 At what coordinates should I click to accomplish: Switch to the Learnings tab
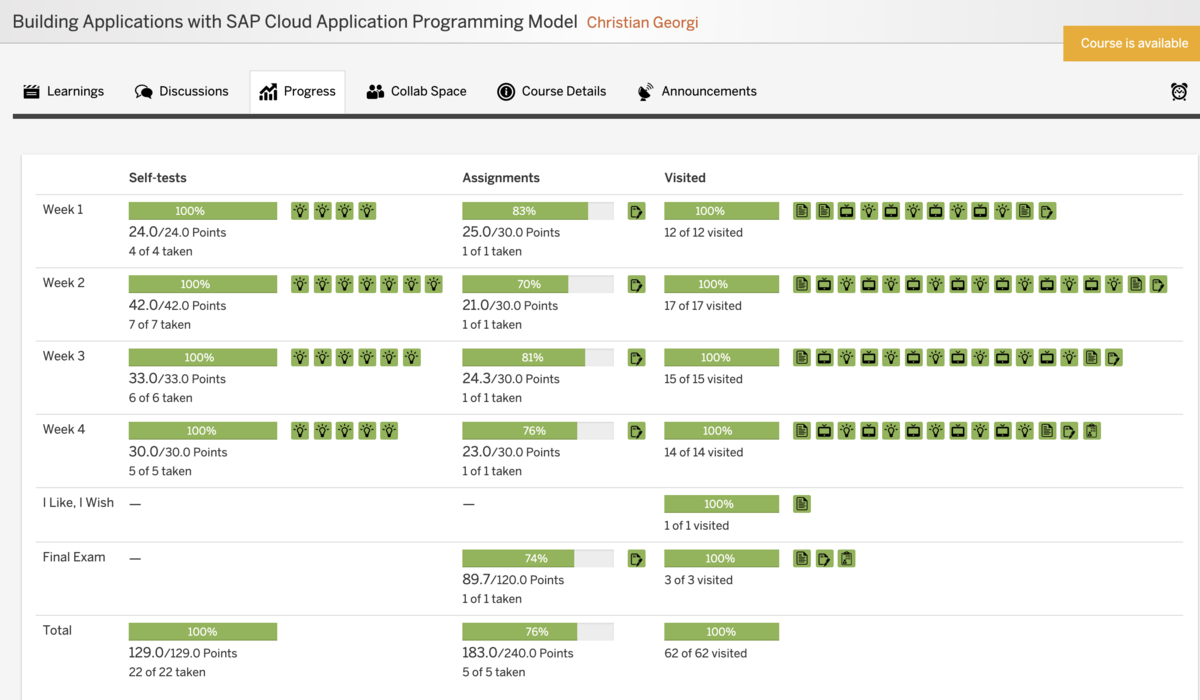tap(63, 91)
